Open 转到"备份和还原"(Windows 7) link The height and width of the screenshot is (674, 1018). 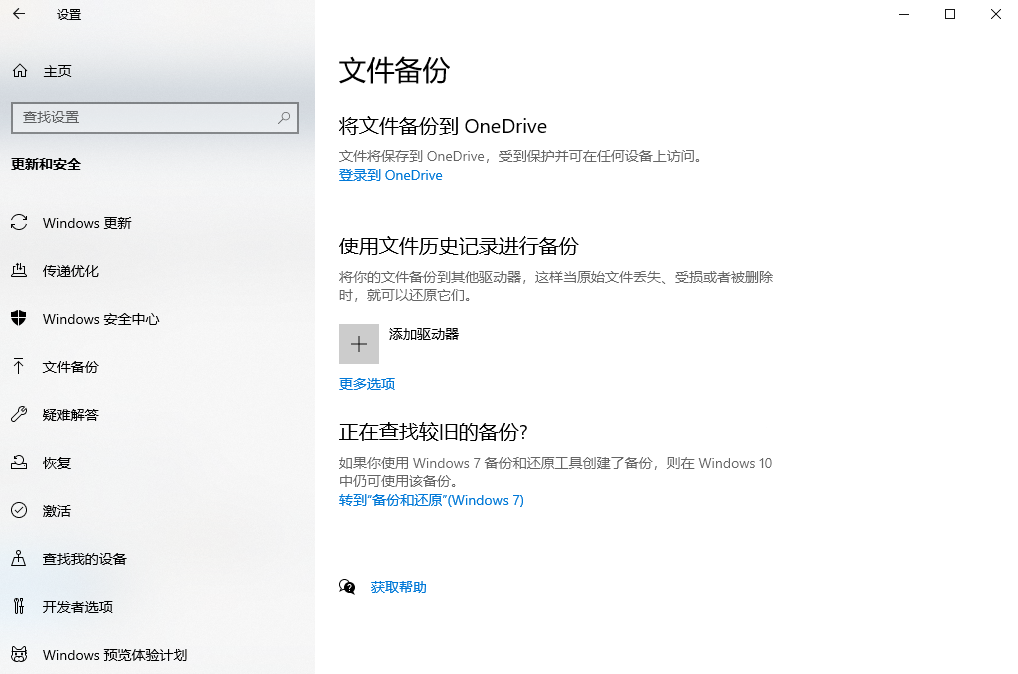point(429,500)
